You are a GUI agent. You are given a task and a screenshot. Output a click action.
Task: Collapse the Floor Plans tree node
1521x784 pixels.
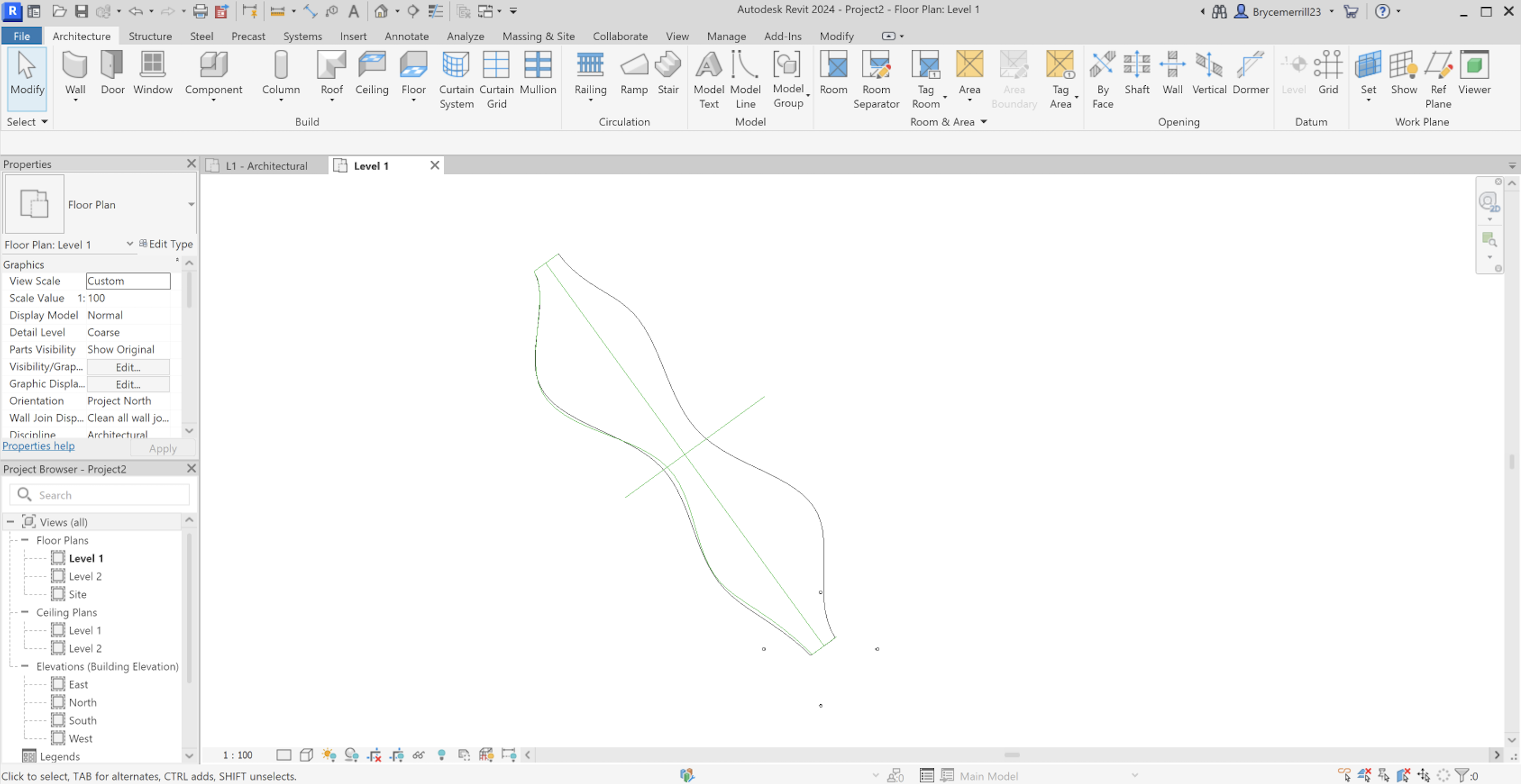tap(26, 540)
